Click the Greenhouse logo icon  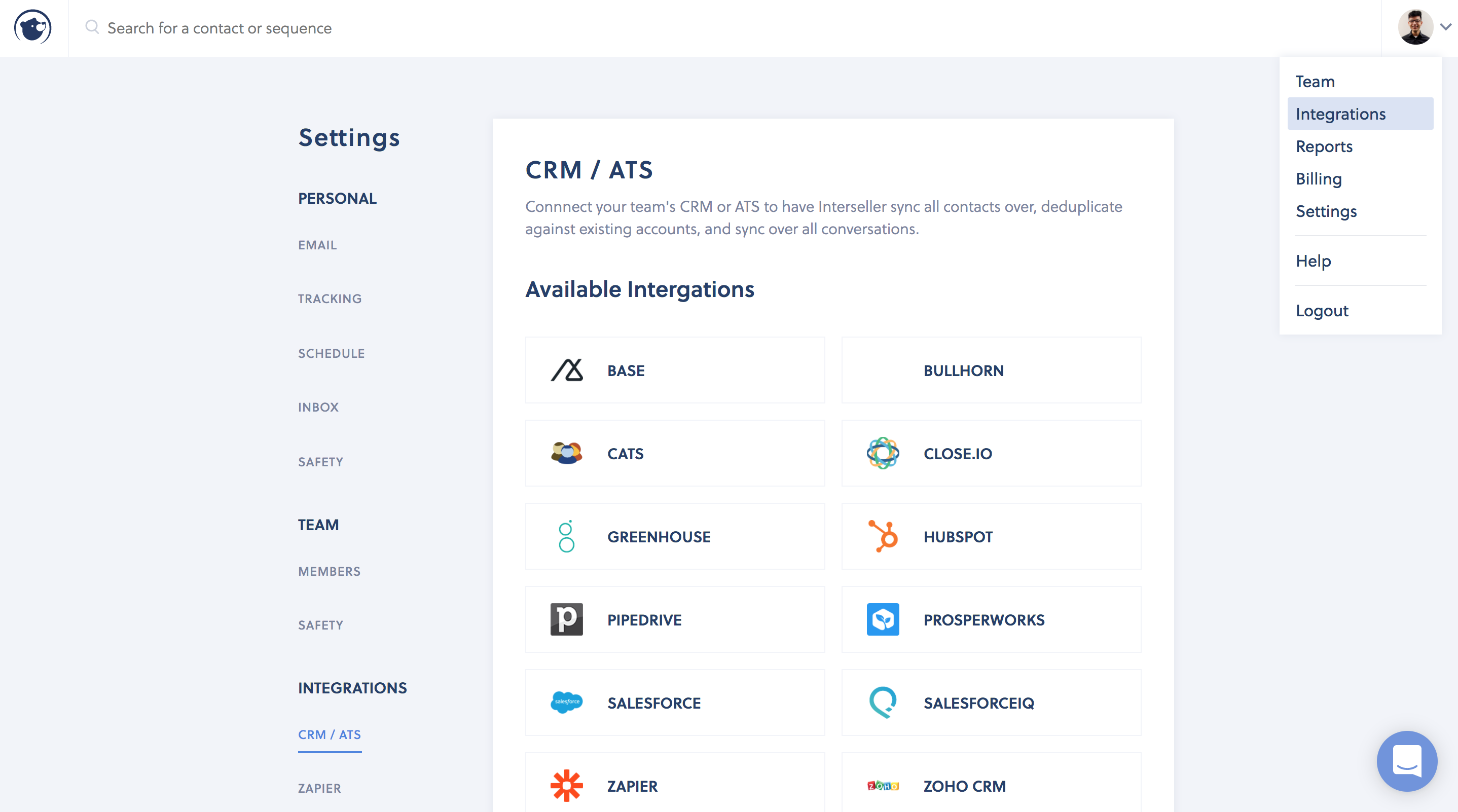[566, 536]
